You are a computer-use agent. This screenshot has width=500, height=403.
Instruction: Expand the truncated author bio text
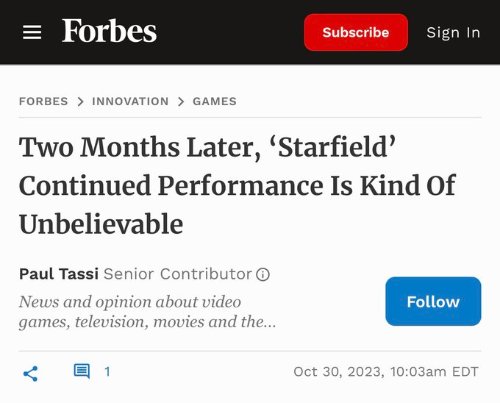(147, 312)
